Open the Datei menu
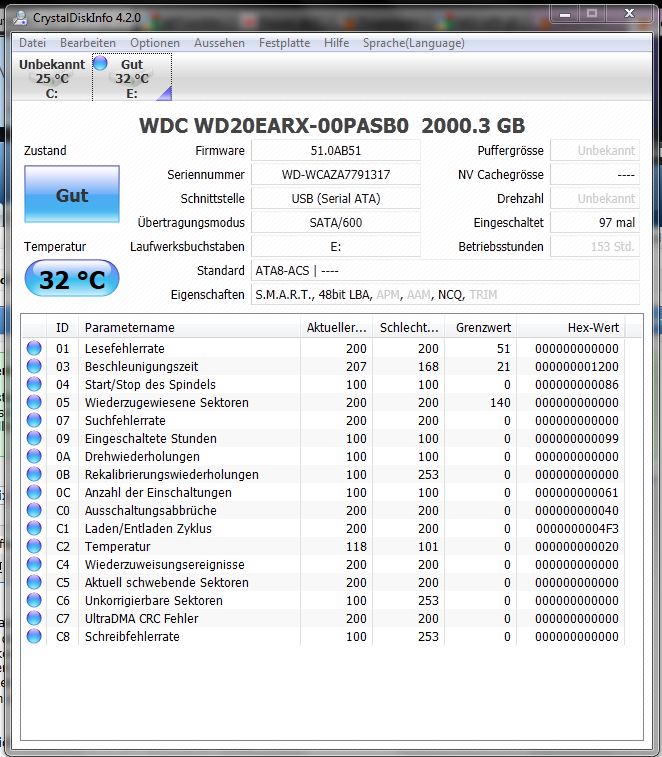Viewport: 662px width, 757px height. tap(32, 43)
